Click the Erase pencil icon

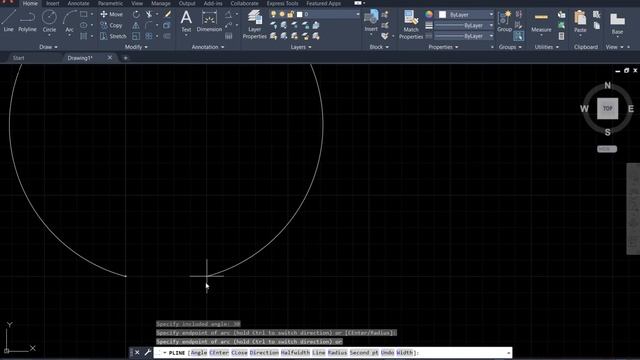click(x=167, y=14)
